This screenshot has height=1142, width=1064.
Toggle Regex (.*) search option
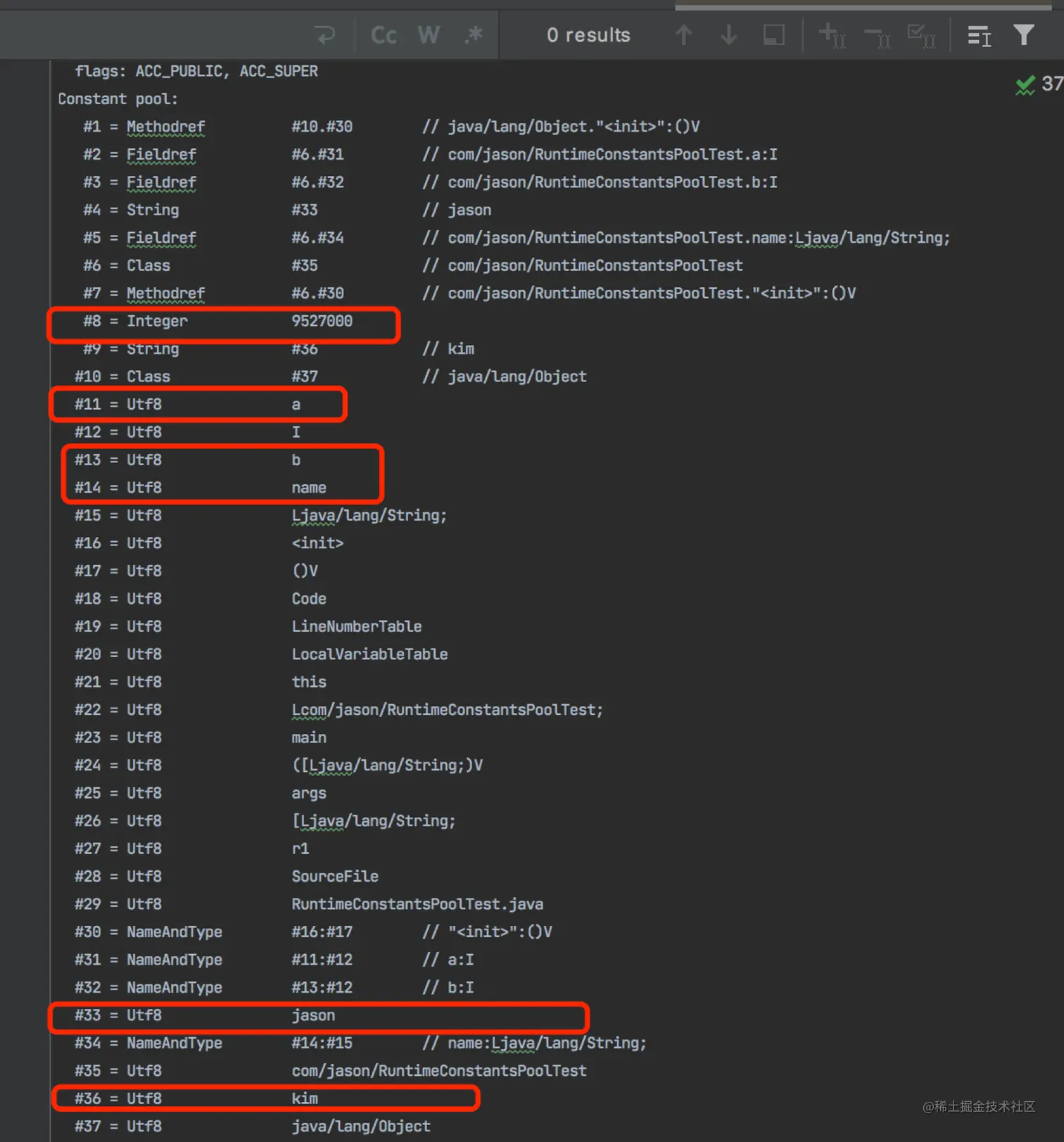click(x=474, y=34)
